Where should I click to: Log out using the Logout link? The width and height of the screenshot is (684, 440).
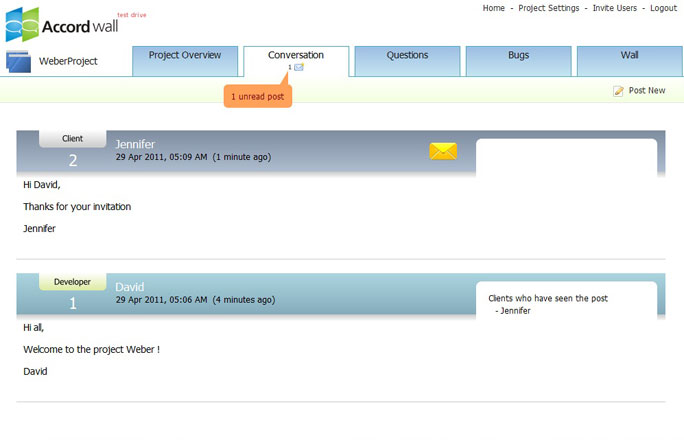tap(663, 8)
